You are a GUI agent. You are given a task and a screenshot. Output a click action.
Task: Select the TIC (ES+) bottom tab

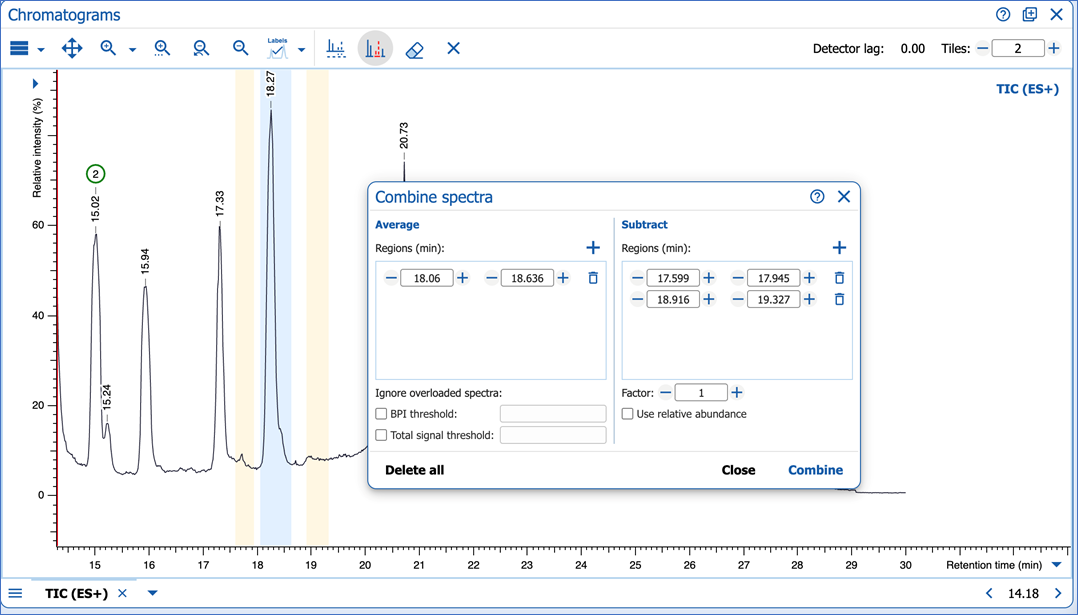pos(76,593)
